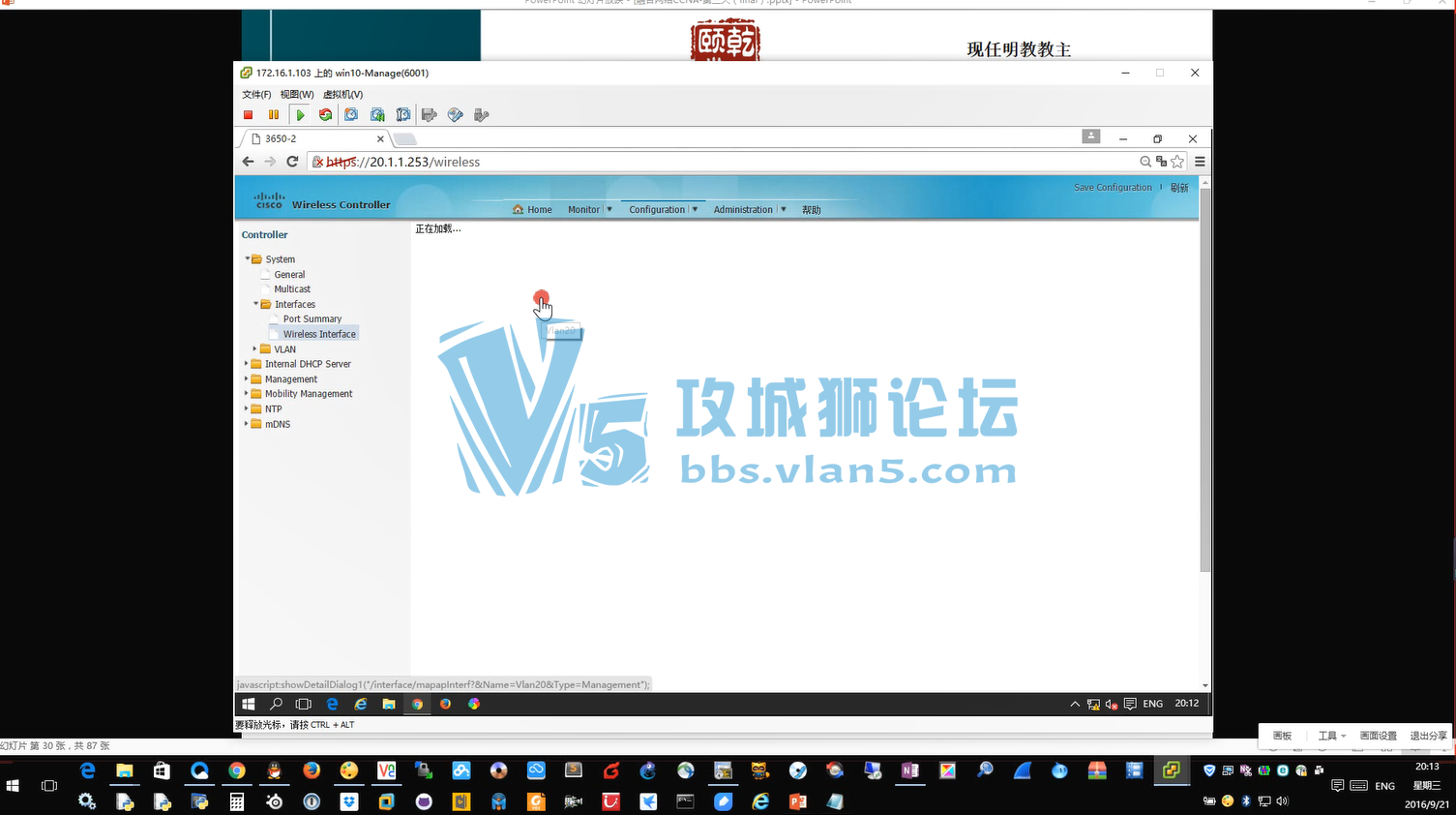Click the 刷新 refresh link
Viewport: 1456px width, 815px height.
[x=1179, y=188]
